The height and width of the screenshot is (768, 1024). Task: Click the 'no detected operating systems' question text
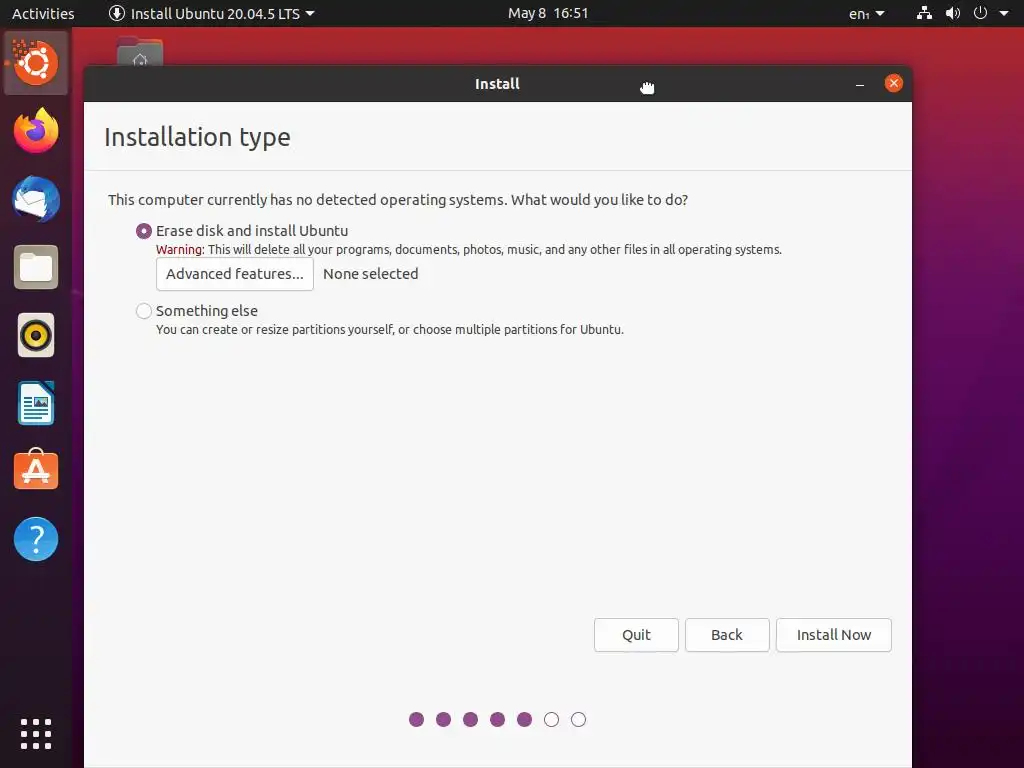point(398,200)
